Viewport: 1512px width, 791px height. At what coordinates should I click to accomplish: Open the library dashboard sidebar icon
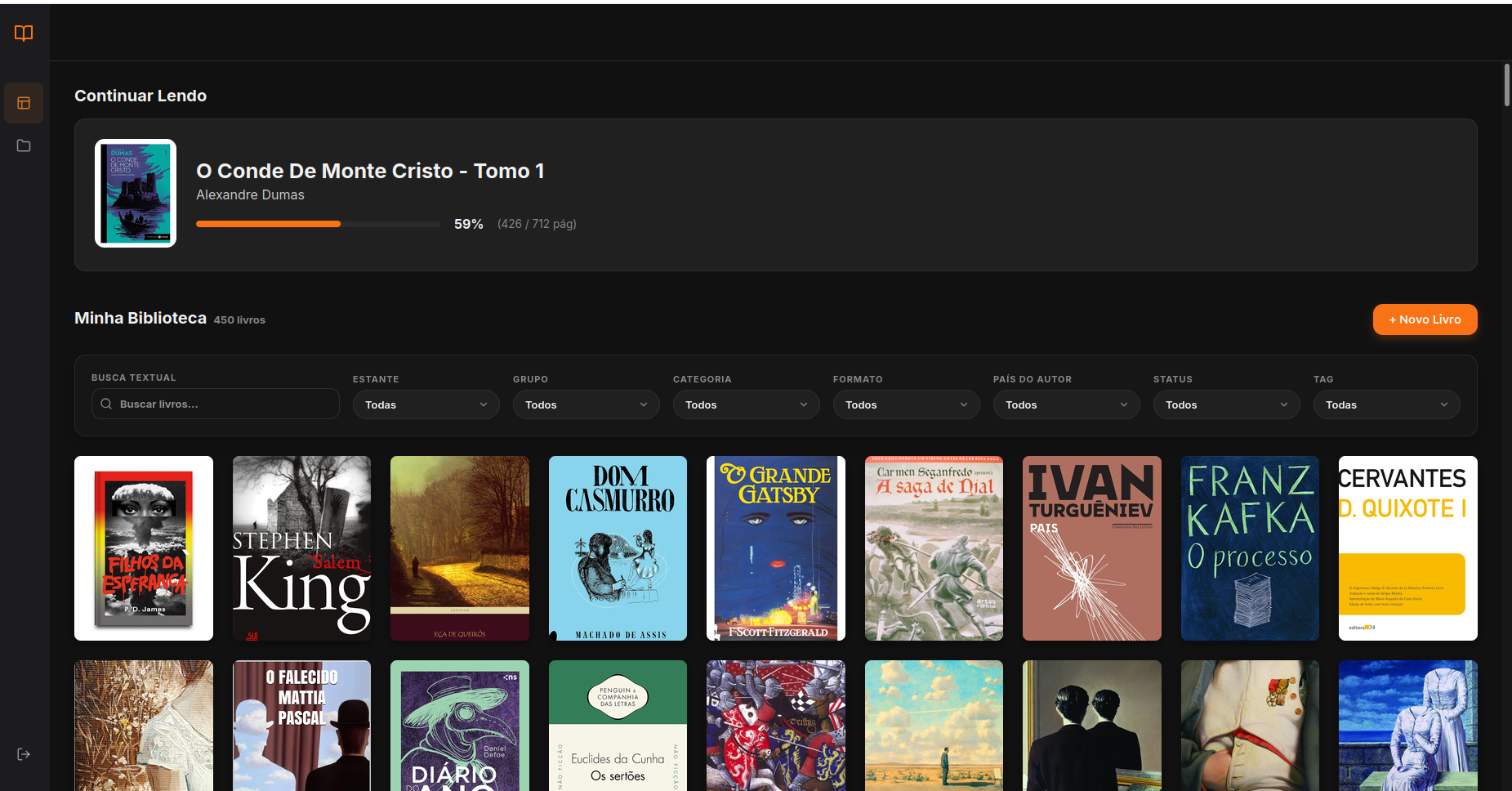24,103
